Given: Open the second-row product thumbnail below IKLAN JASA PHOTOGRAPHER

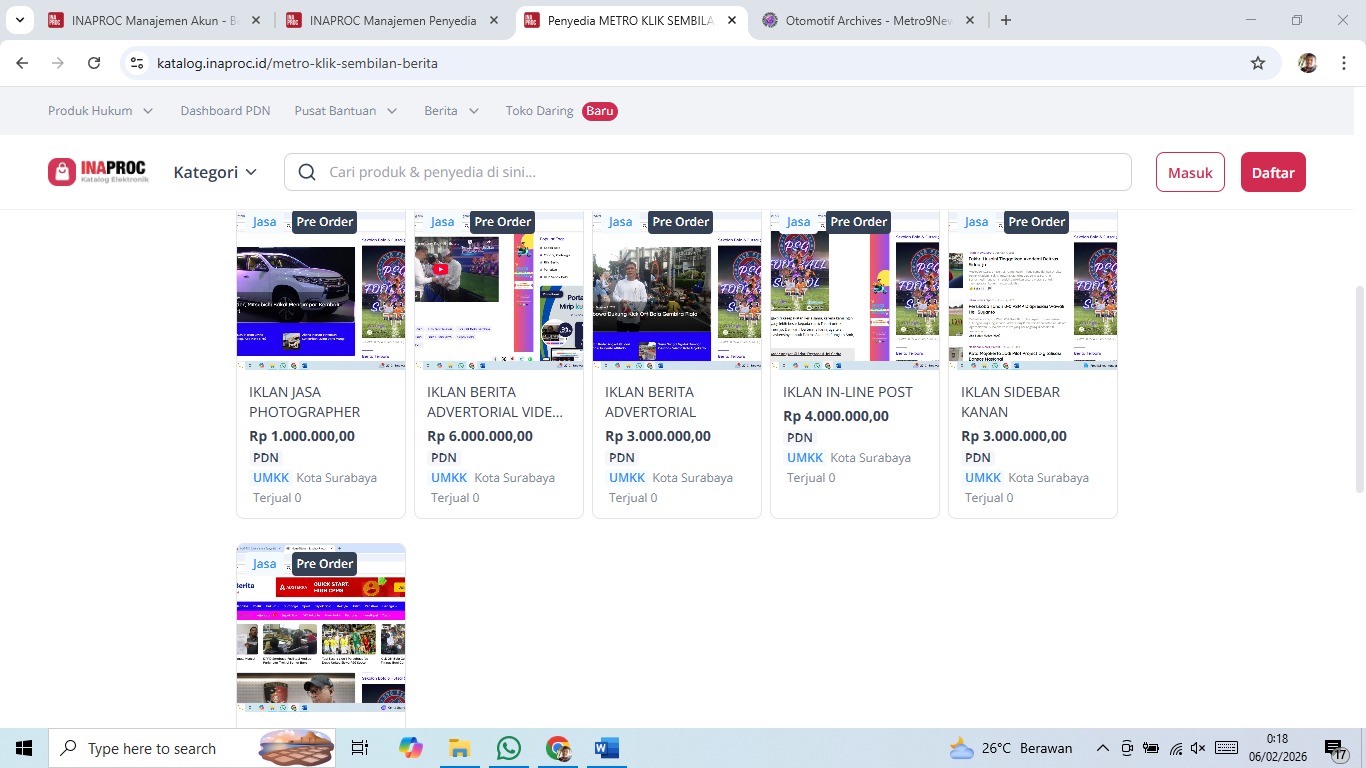Looking at the screenshot, I should 321,628.
